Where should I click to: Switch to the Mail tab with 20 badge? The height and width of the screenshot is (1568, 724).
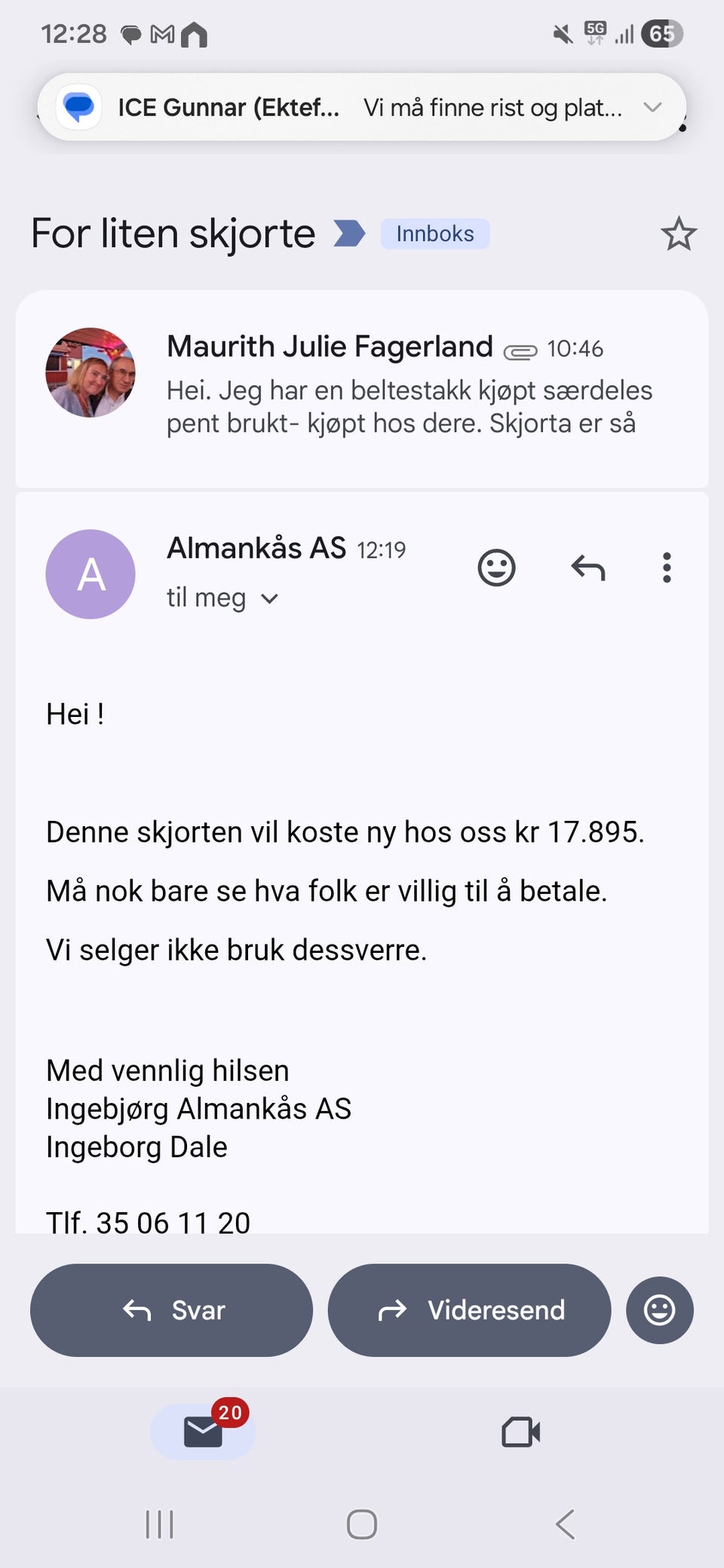[204, 1431]
